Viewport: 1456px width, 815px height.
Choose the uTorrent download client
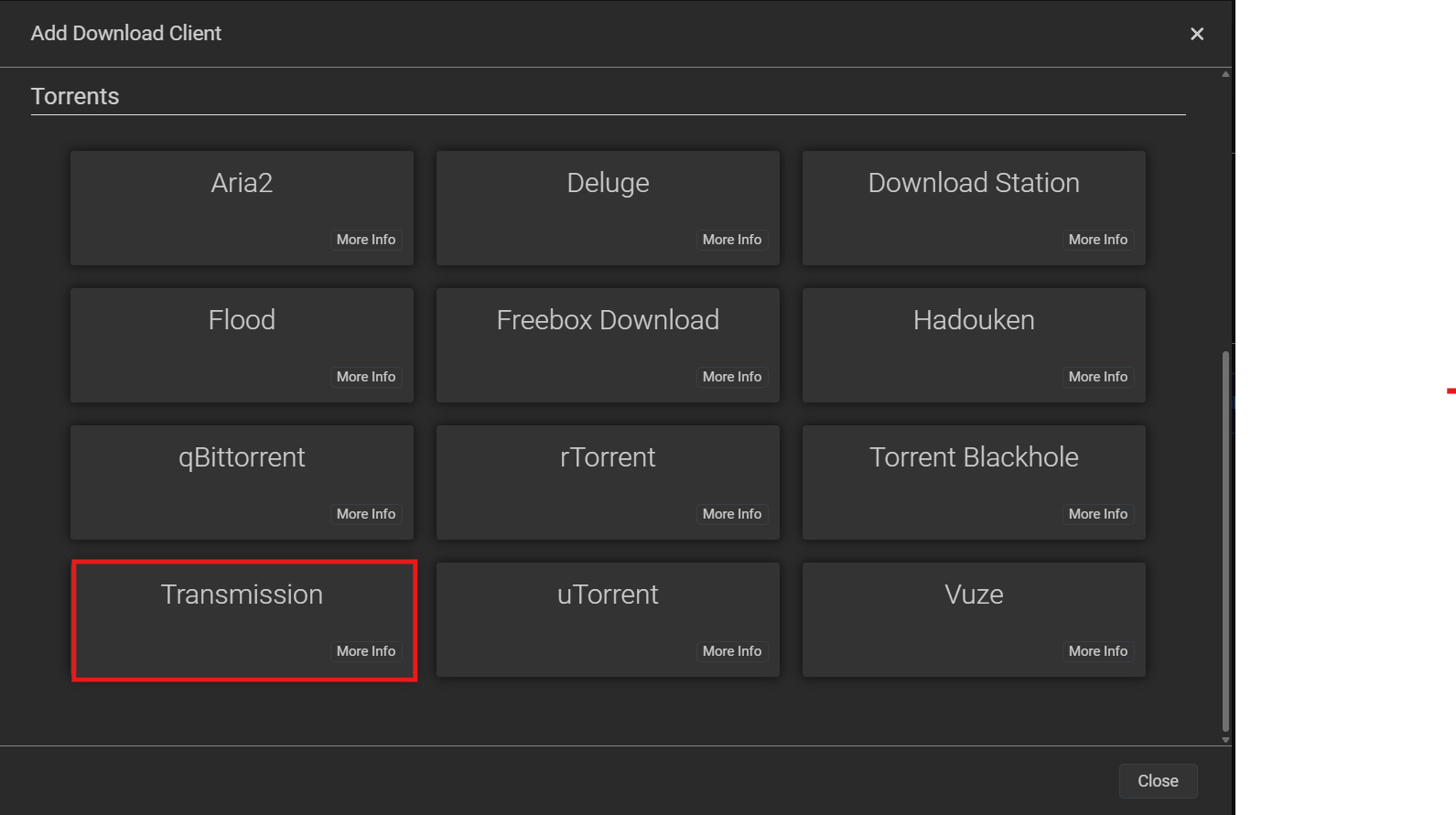tap(608, 620)
